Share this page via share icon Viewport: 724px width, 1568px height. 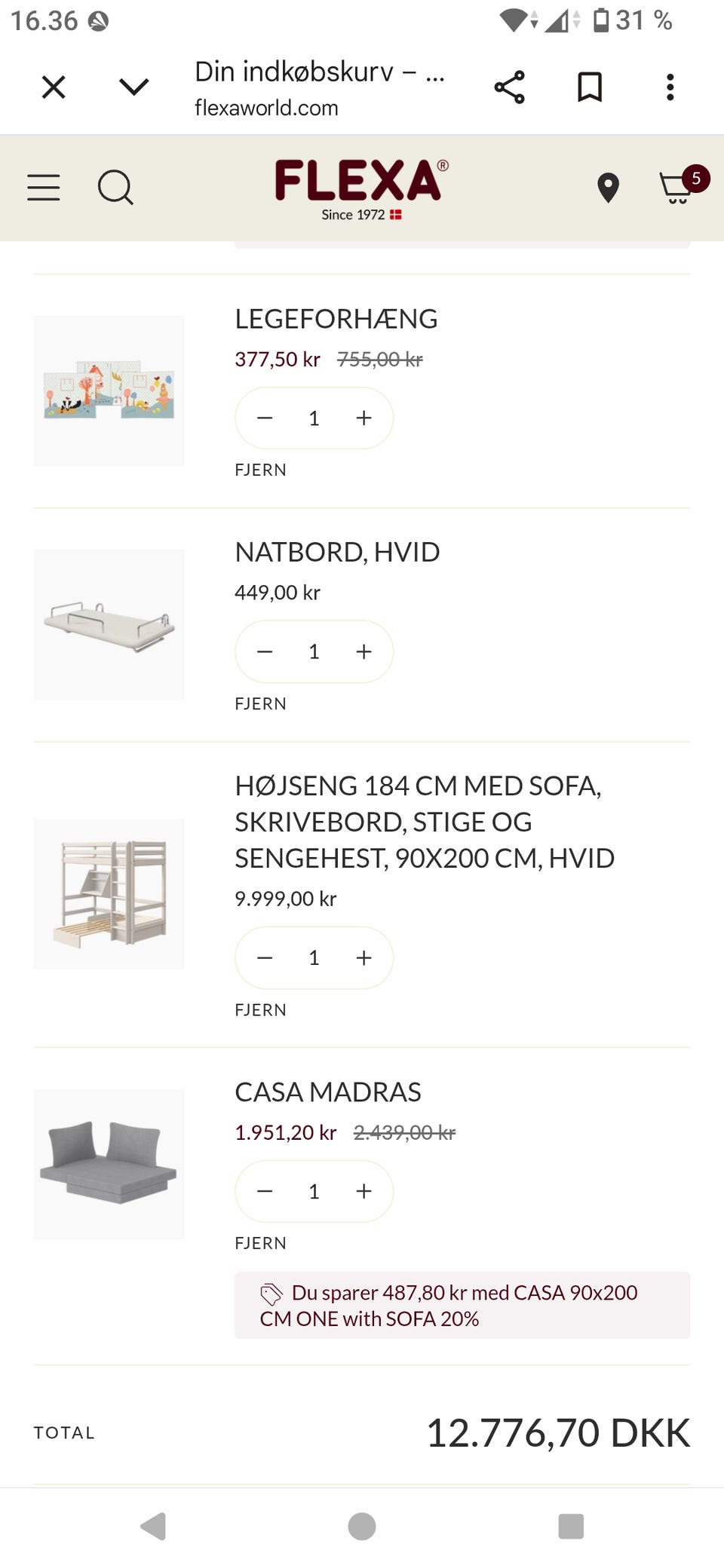509,87
